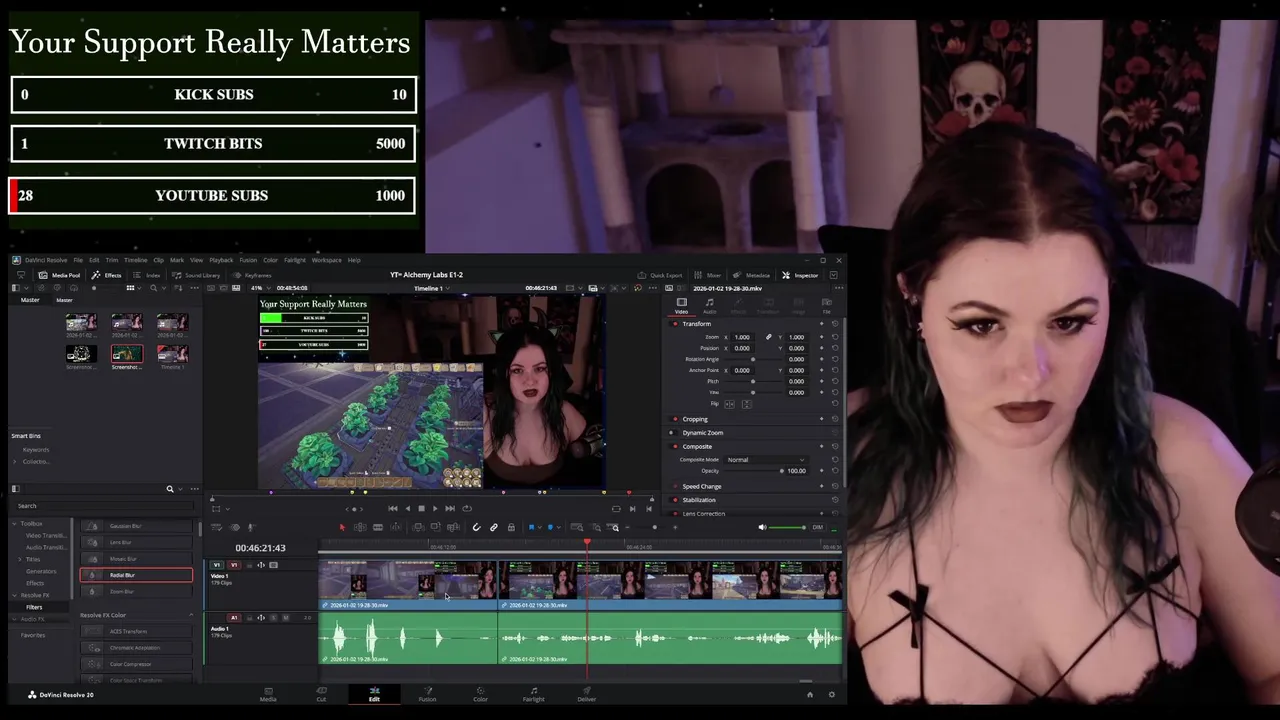Expand the Toolbox tree in Effects
This screenshot has width=1280, height=720.
15,523
